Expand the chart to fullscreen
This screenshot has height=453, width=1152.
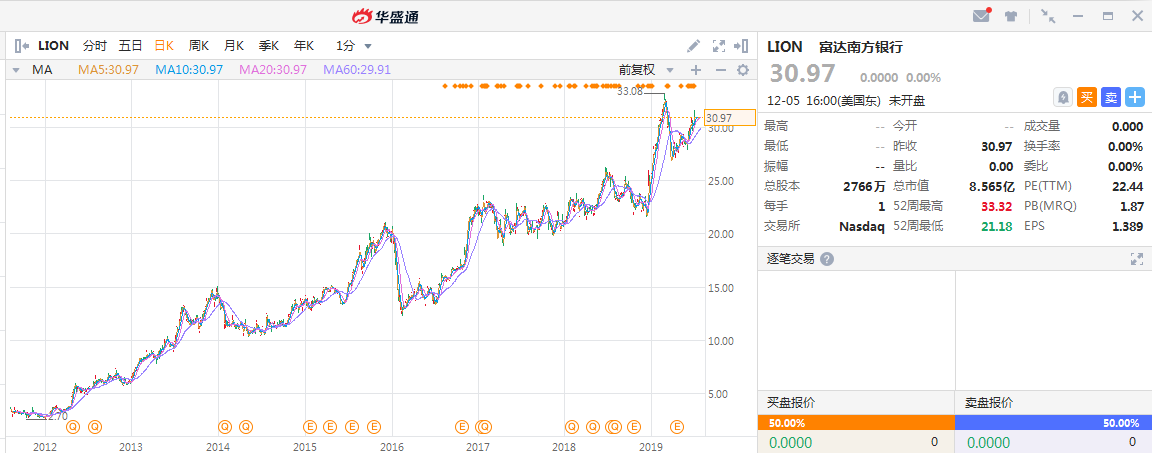718,46
